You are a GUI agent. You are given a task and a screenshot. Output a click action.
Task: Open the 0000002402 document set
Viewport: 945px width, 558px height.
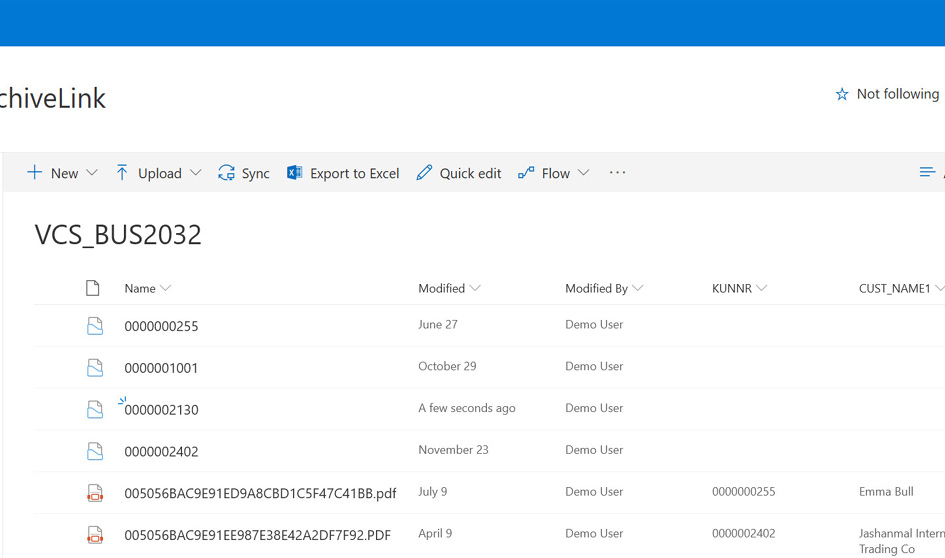(x=161, y=452)
